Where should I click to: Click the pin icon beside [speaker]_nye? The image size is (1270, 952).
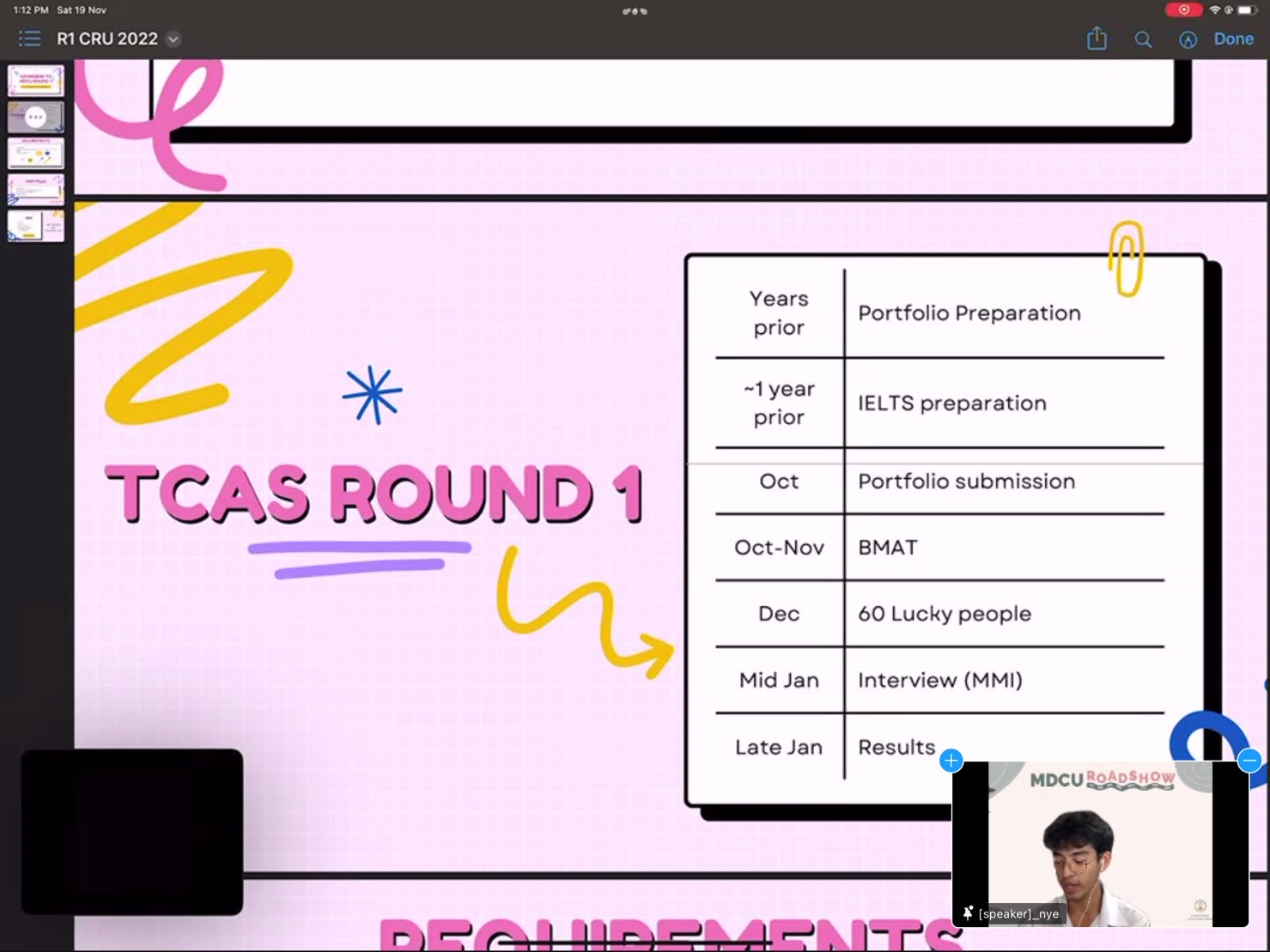pyautogui.click(x=968, y=913)
